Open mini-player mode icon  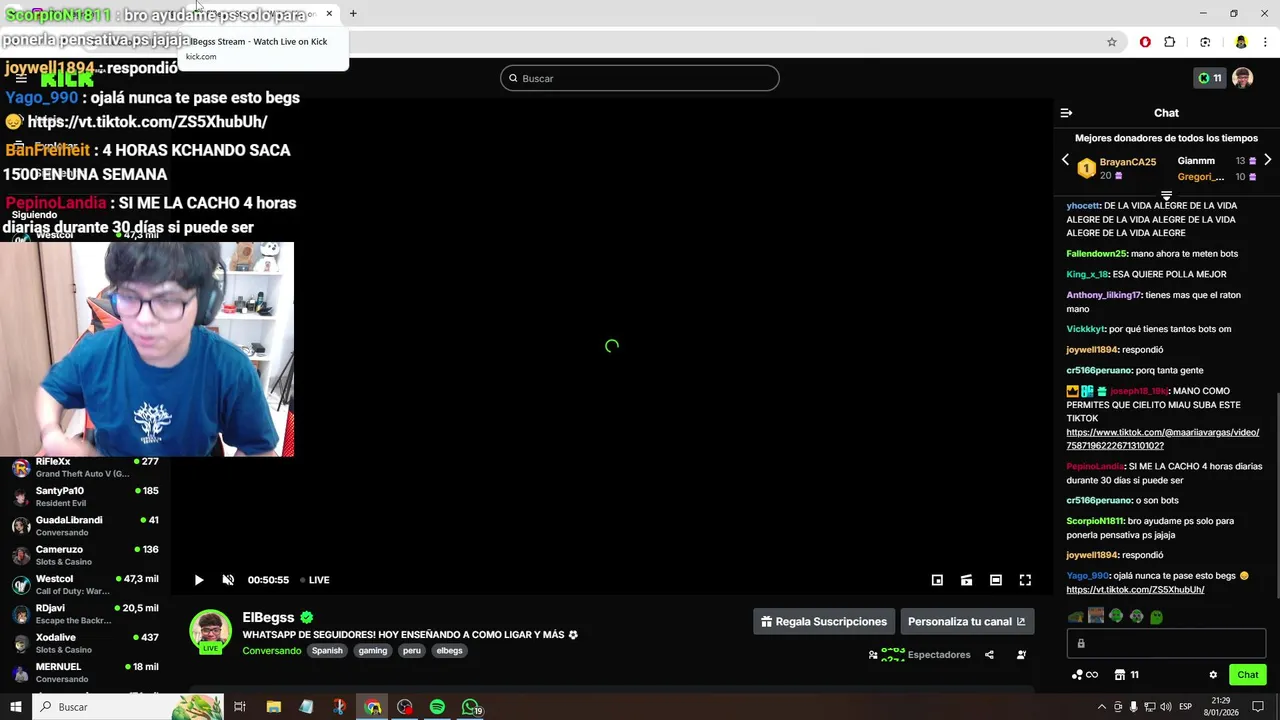[937, 580]
